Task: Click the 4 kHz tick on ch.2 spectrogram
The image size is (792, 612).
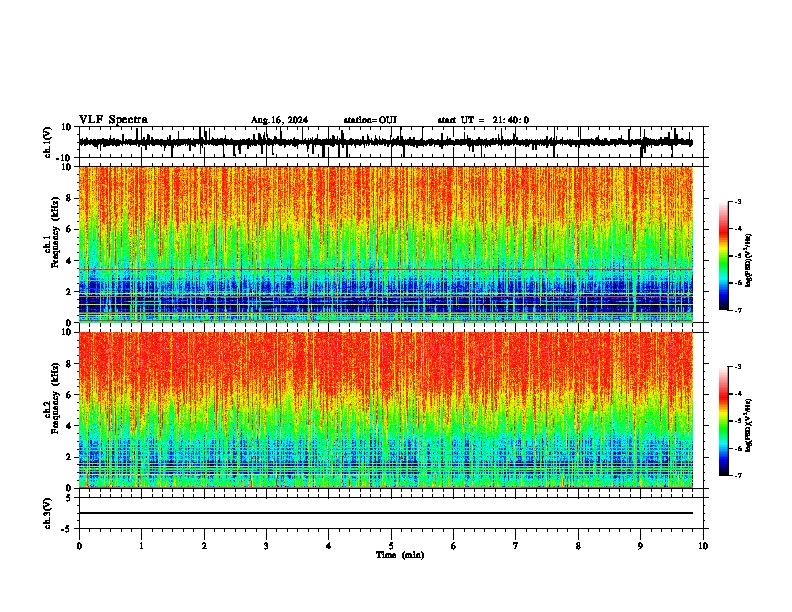Action: point(70,426)
